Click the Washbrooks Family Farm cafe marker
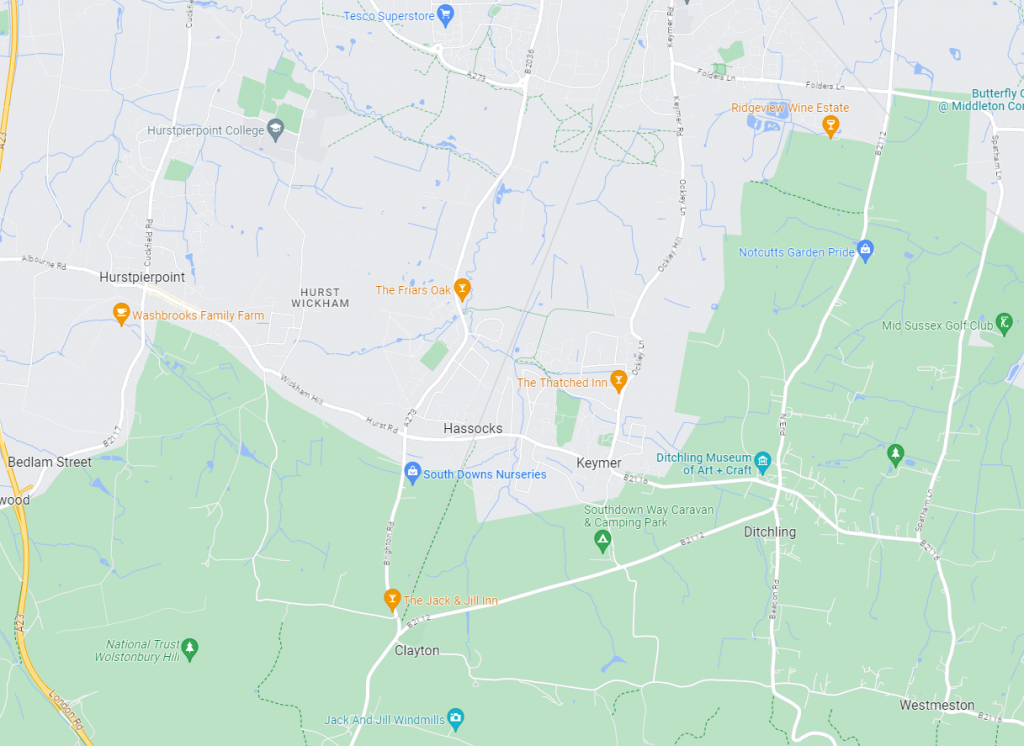The width and height of the screenshot is (1024, 746). click(121, 314)
